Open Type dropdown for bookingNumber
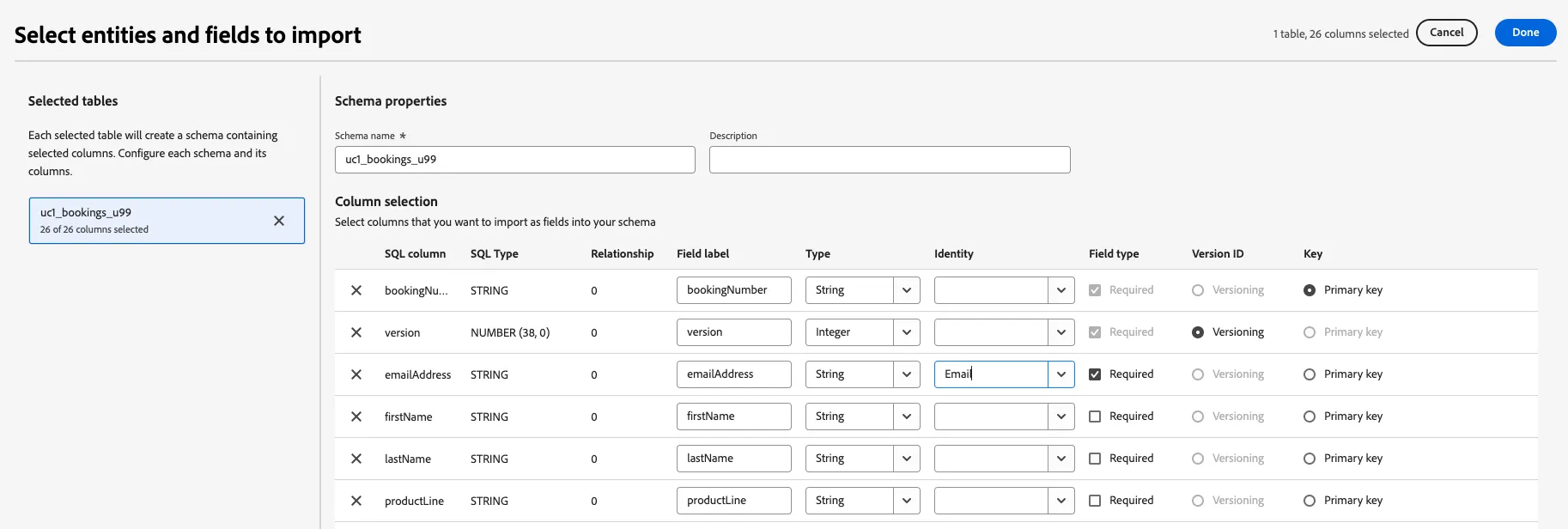Screen dimensions: 1568x529 [x=907, y=290]
